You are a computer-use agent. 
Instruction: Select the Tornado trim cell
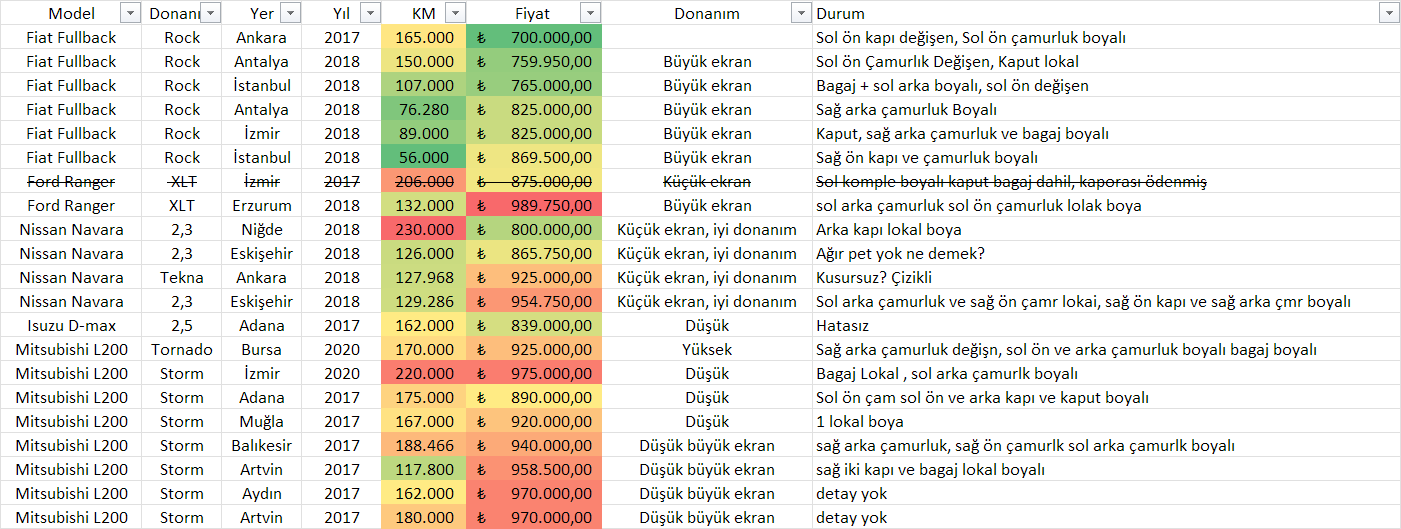(182, 349)
